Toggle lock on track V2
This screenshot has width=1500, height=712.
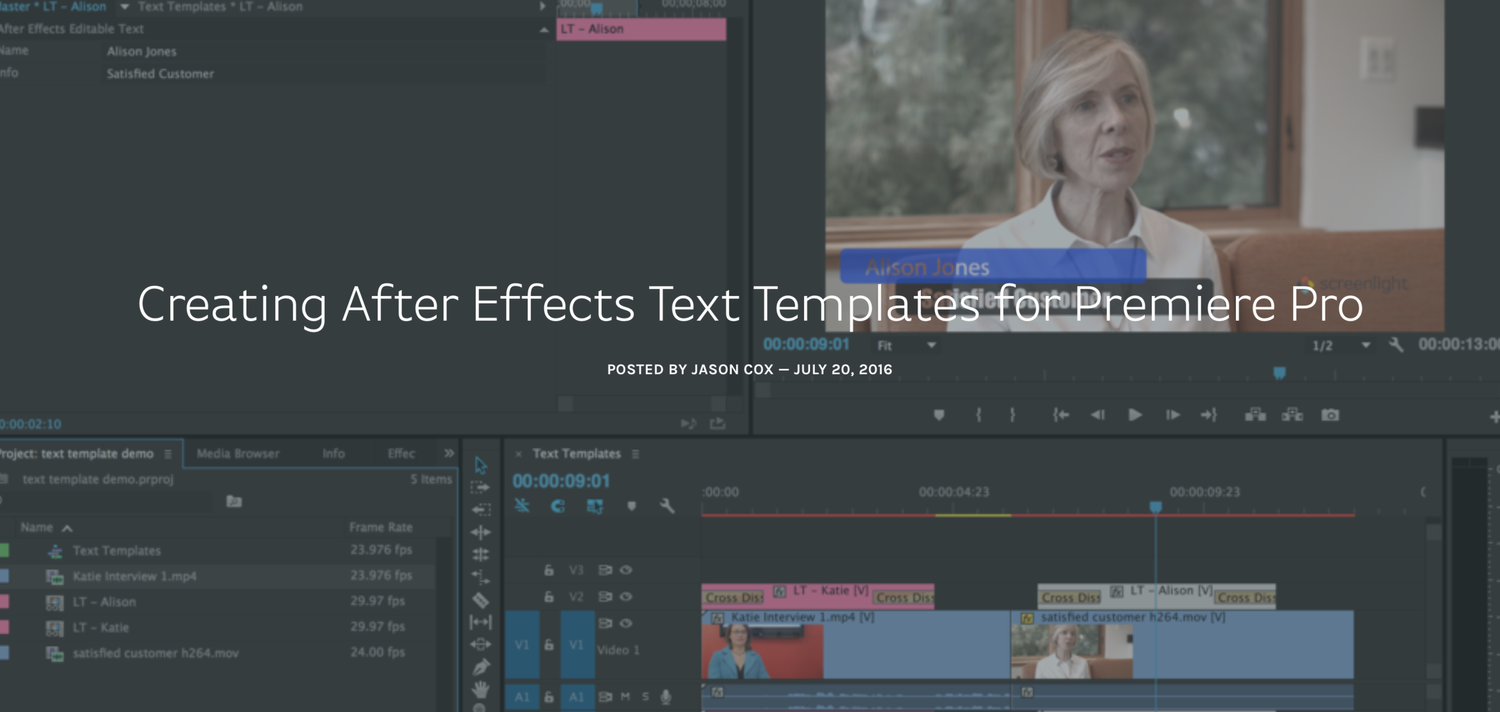tap(549, 597)
